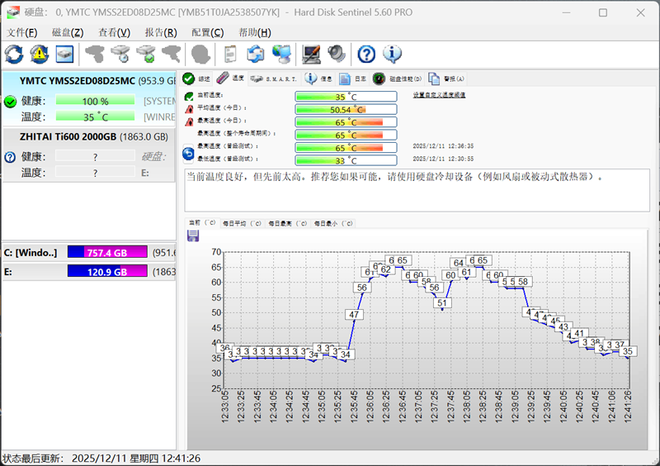Click the report document toolbar icon

coord(230,53)
